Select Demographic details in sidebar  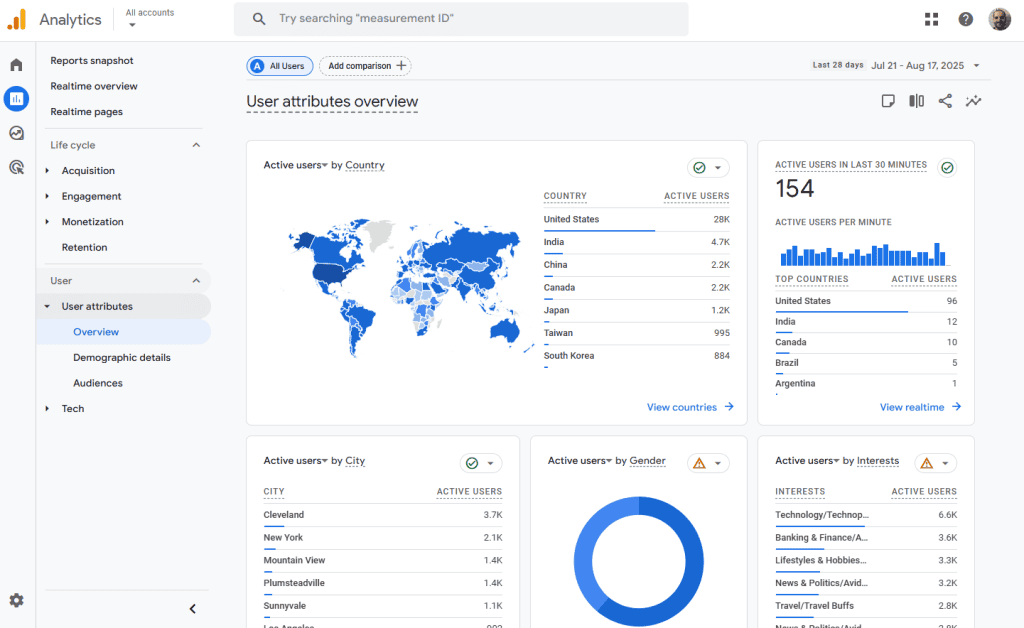tap(121, 357)
